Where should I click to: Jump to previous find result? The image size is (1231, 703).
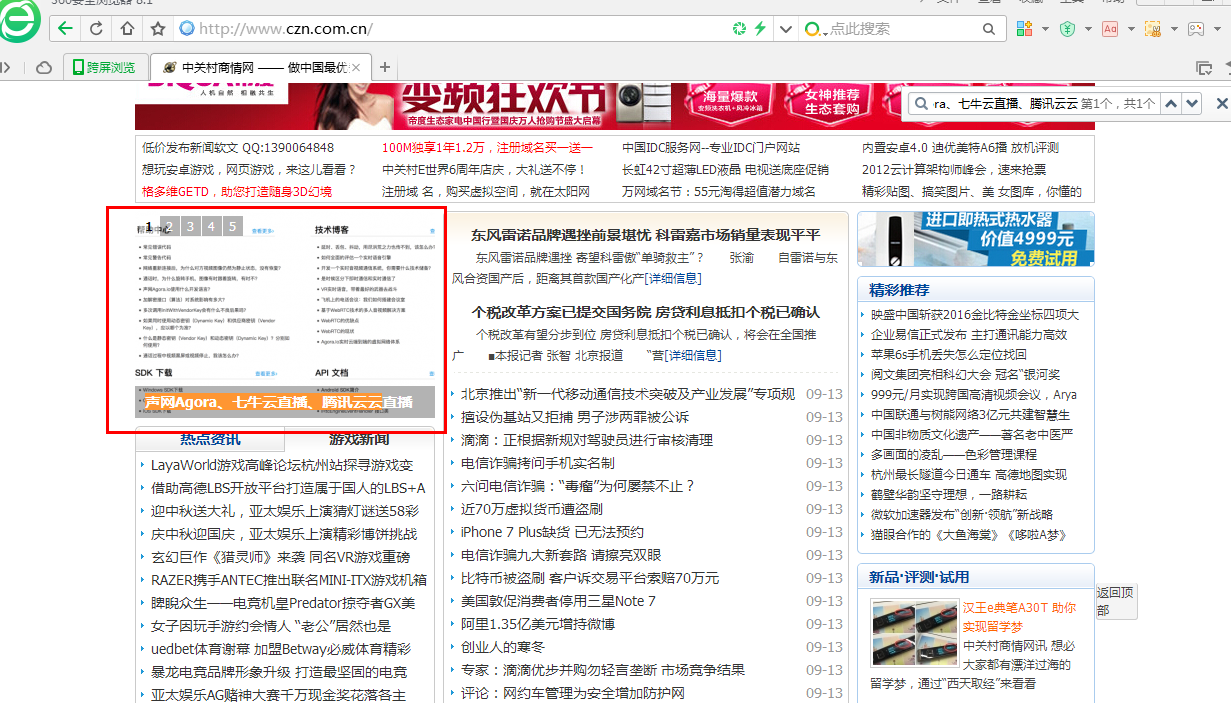tap(1170, 103)
